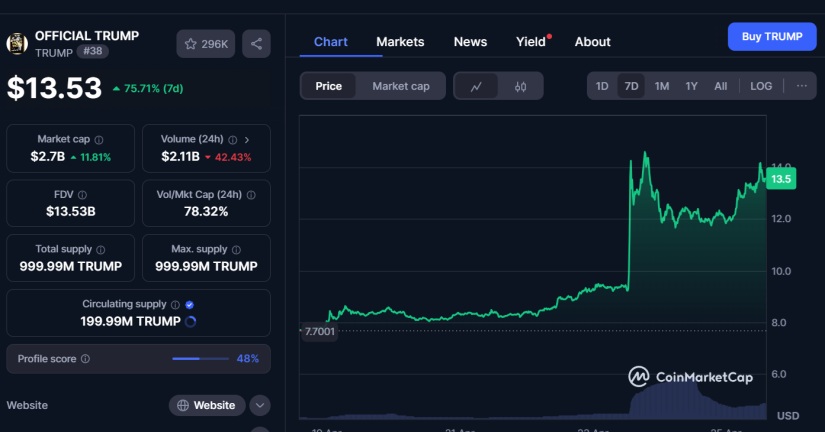Screen dimensions: 825x432
Task: Click the Market cap info icon
Action: pyautogui.click(x=98, y=140)
